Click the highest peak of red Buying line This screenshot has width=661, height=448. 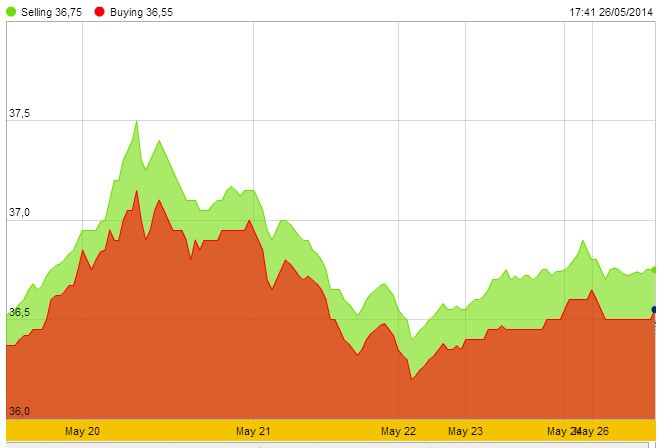pyautogui.click(x=136, y=190)
